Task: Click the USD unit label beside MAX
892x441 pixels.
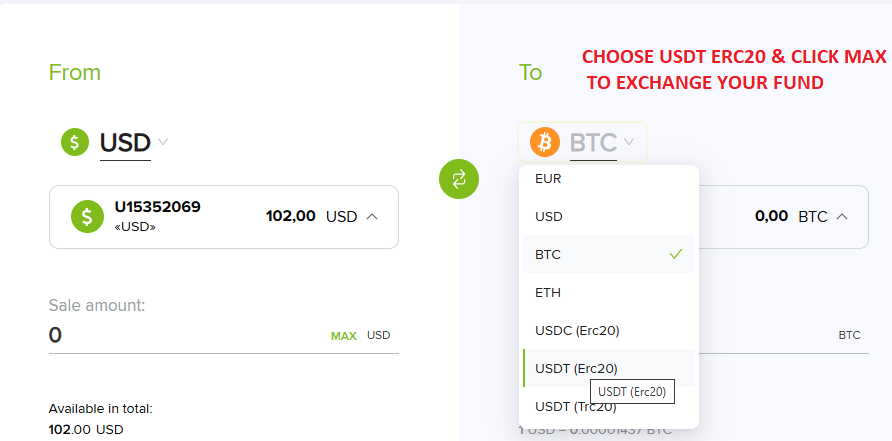Action: [x=378, y=336]
